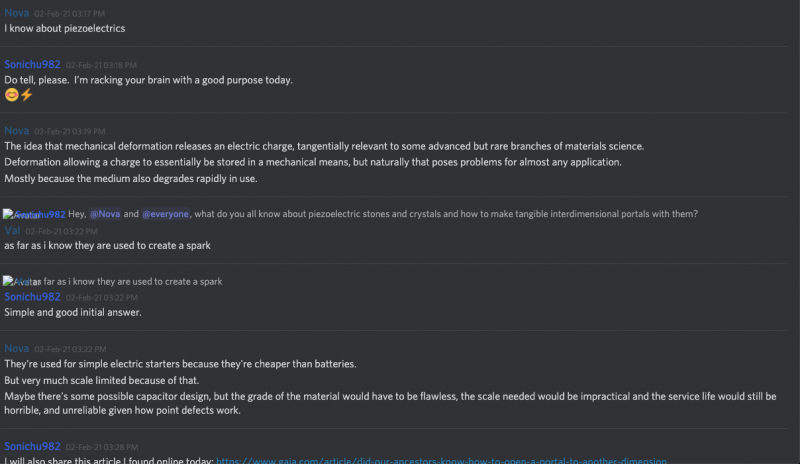Click the "I know about piezoelectrics" message text
The image size is (800, 464).
(x=64, y=29)
